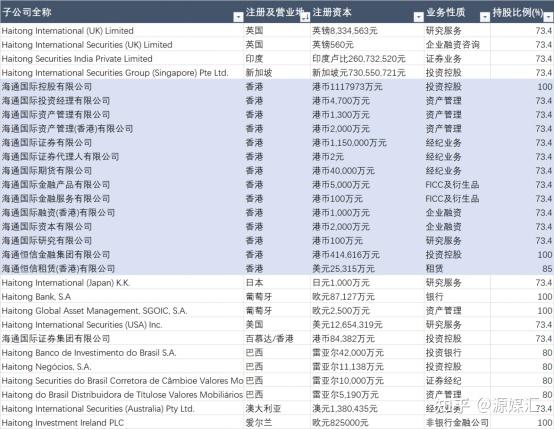Select capital cell 美元12,654,319元
This screenshot has width=554, height=429.
367,325
